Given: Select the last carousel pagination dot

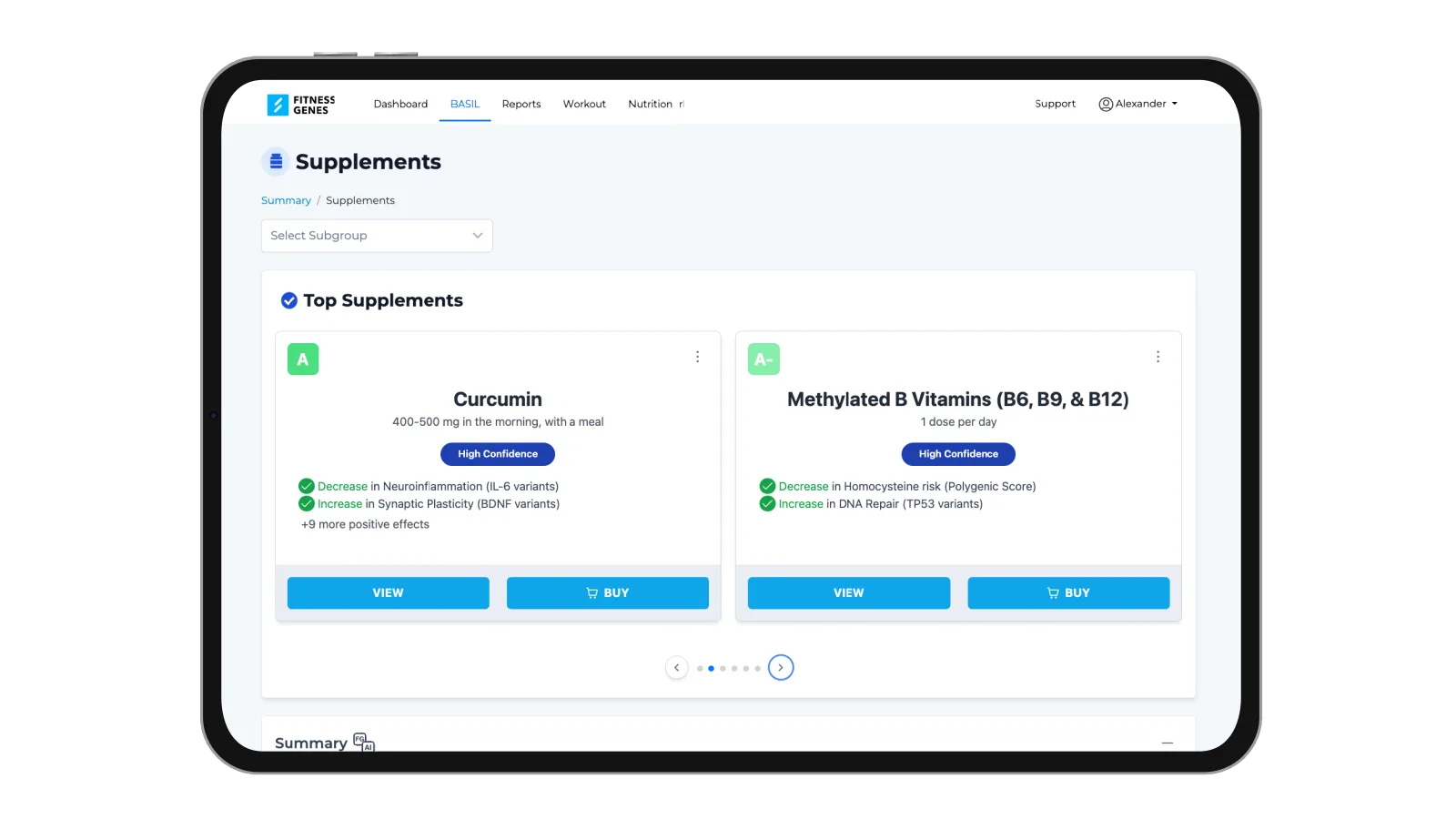Looking at the screenshot, I should point(757,669).
